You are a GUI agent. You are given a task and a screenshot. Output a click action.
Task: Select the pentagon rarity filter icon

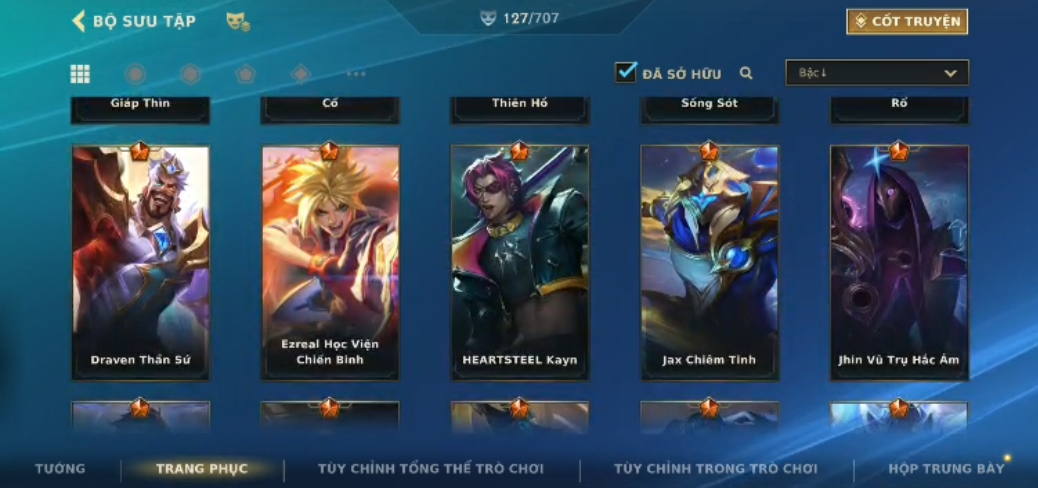click(x=246, y=73)
